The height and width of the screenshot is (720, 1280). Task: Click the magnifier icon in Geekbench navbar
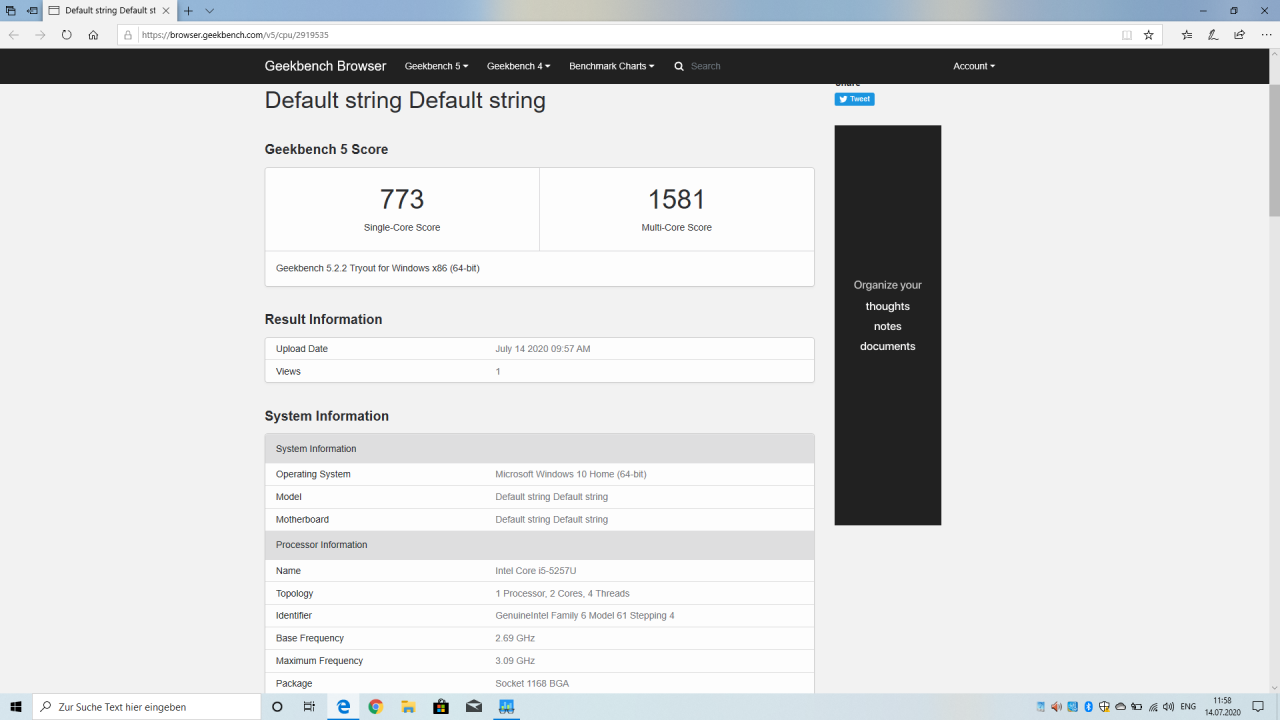[679, 66]
